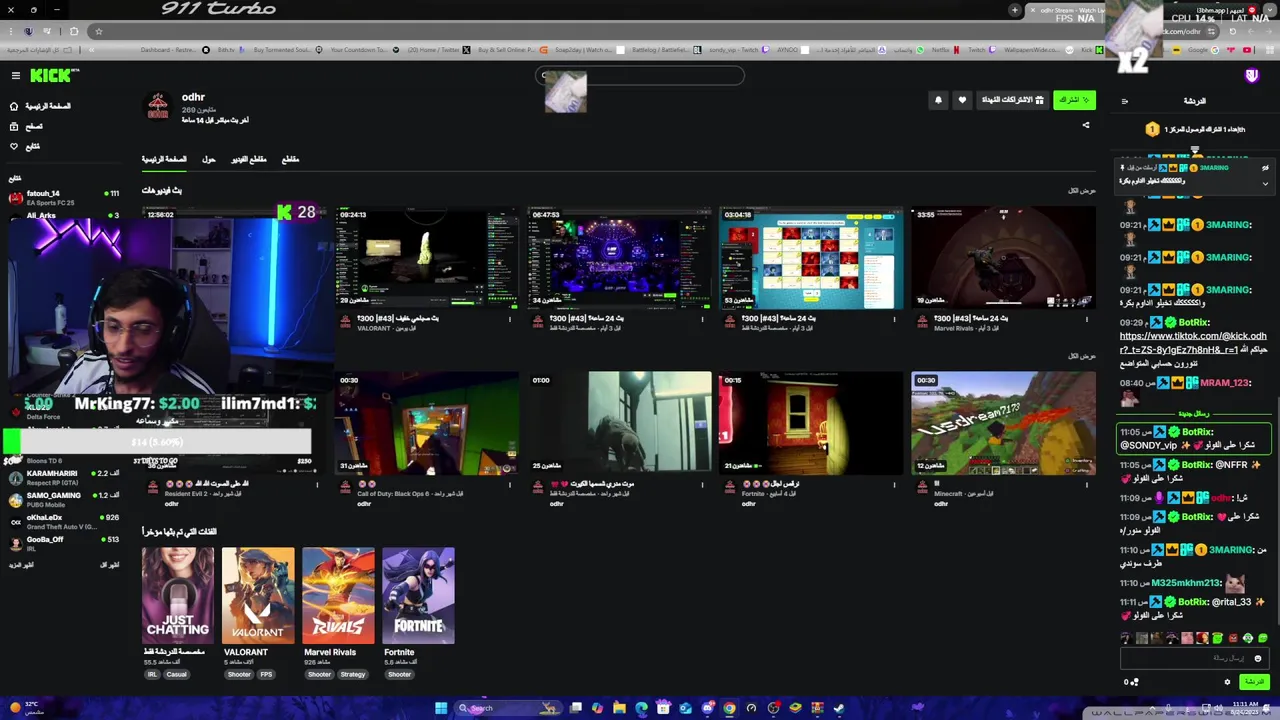The height and width of the screenshot is (720, 1280).
Task: Open the Fortnite category card
Action: [418, 595]
